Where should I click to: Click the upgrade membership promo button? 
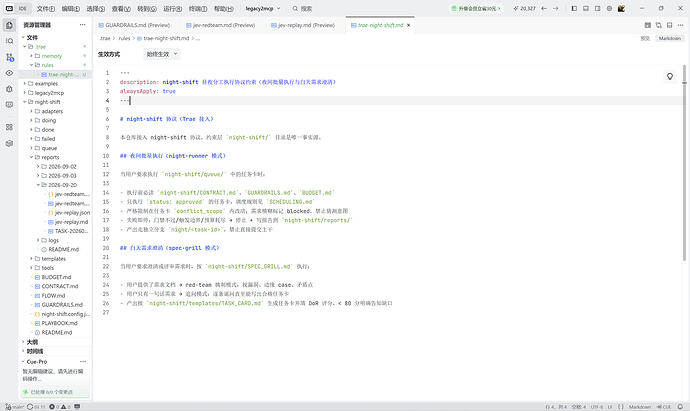click(476, 8)
